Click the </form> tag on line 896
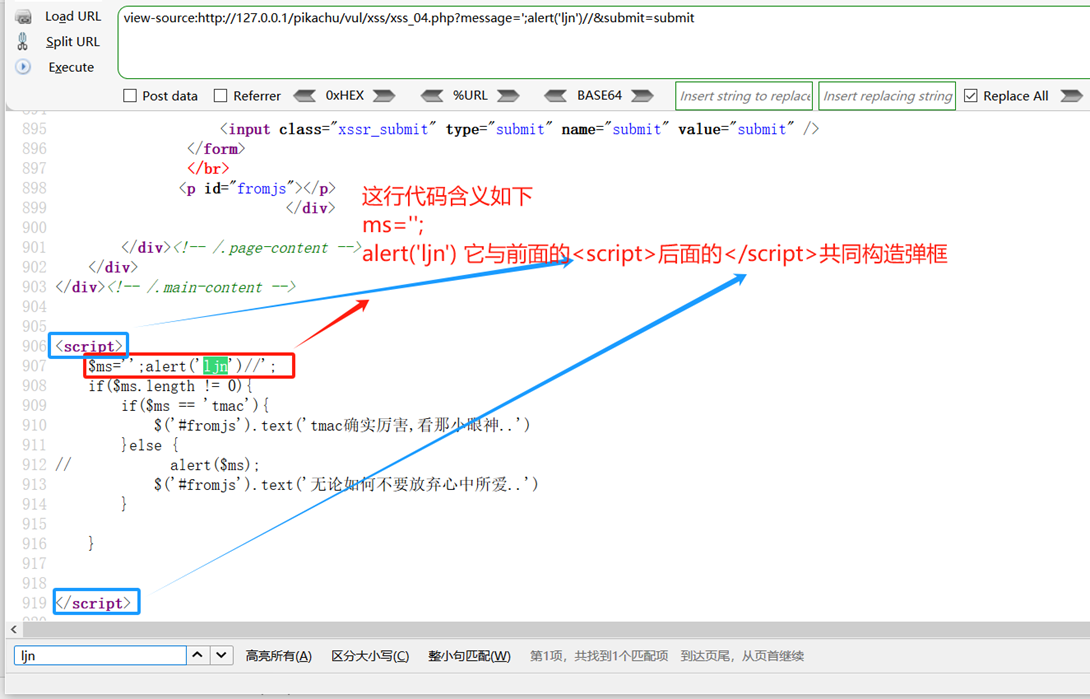Viewport: 1090px width, 699px height. pyautogui.click(x=216, y=149)
